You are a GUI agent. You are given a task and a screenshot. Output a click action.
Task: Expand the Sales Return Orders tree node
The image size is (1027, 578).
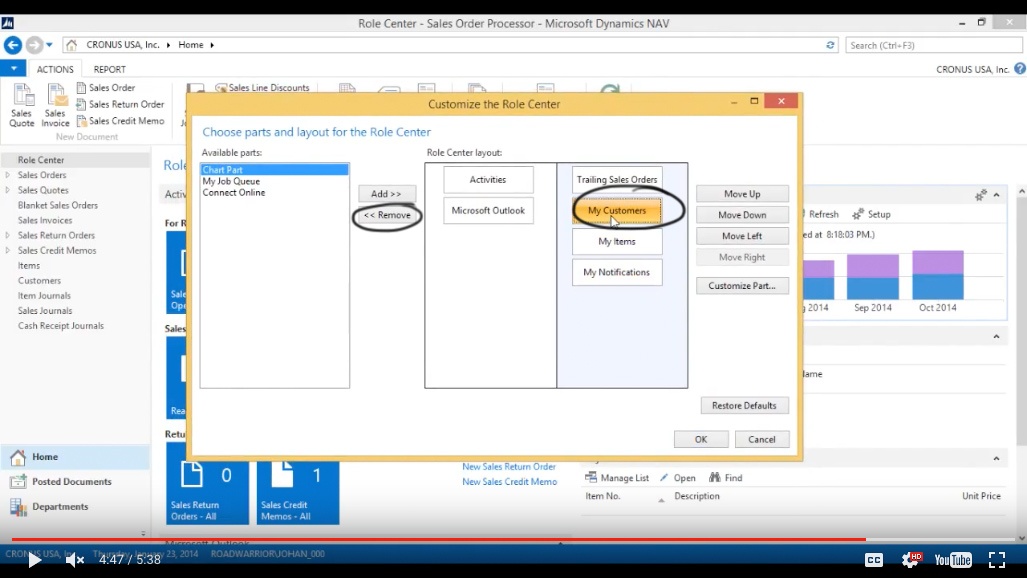(8, 235)
